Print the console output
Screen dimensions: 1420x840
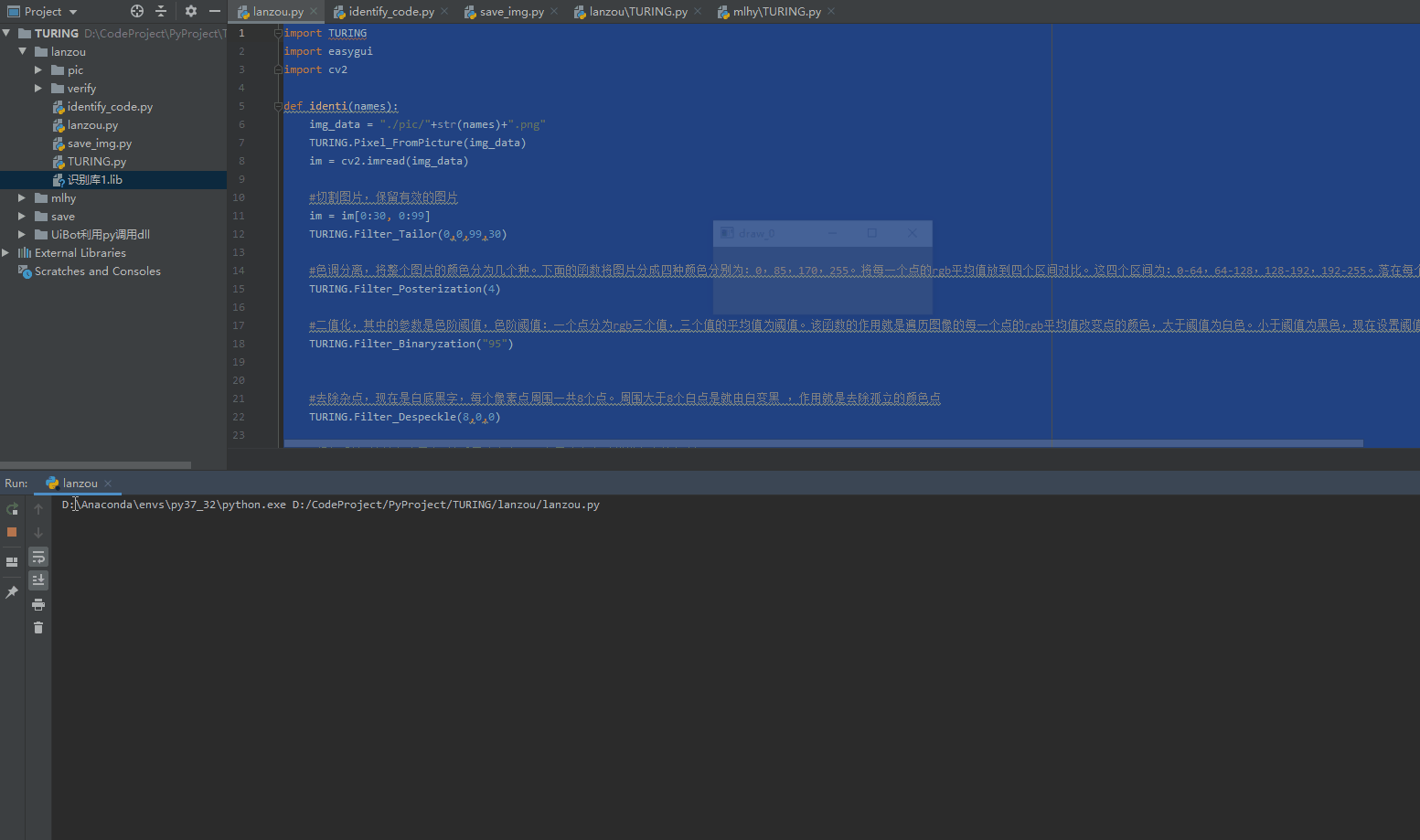coord(38,603)
